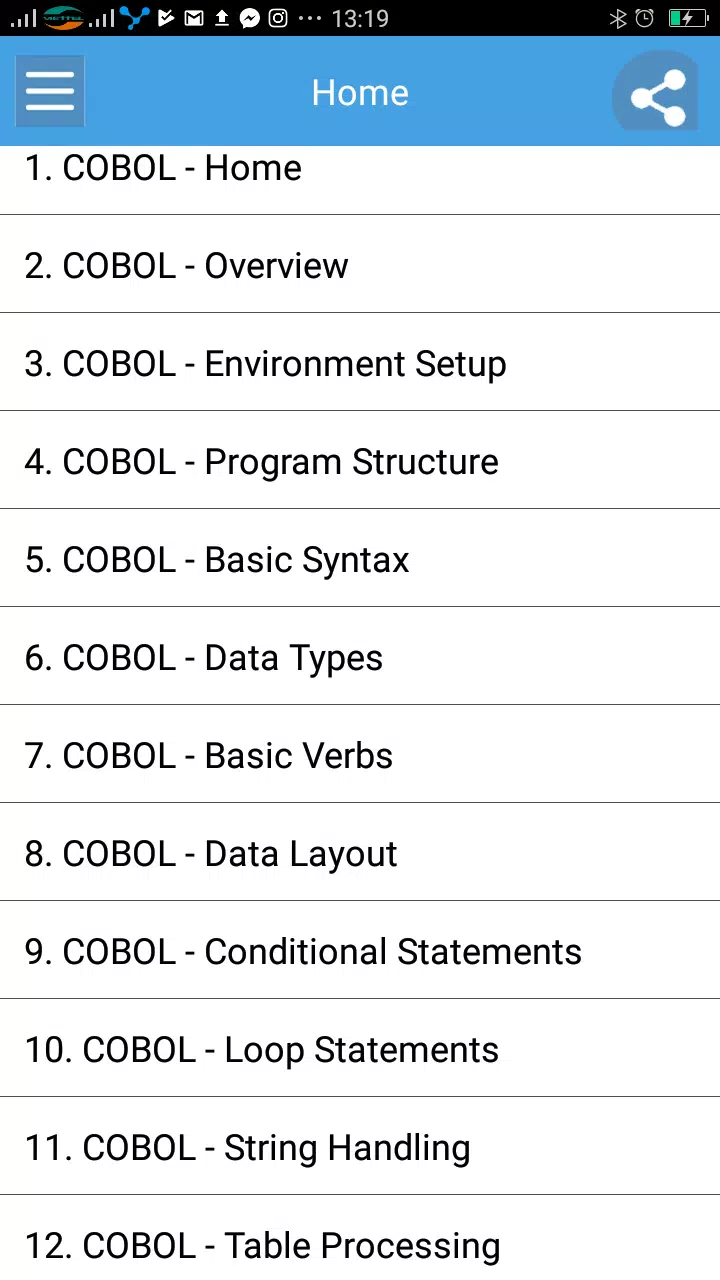720x1280 pixels.
Task: Select COBOL - Data Types item
Action: 360,656
